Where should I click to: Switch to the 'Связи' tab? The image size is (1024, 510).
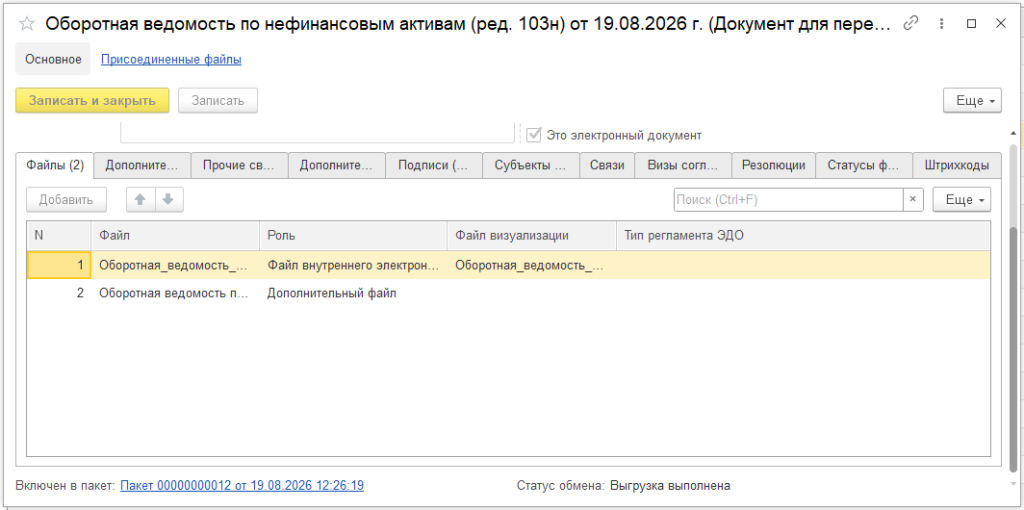[x=607, y=165]
